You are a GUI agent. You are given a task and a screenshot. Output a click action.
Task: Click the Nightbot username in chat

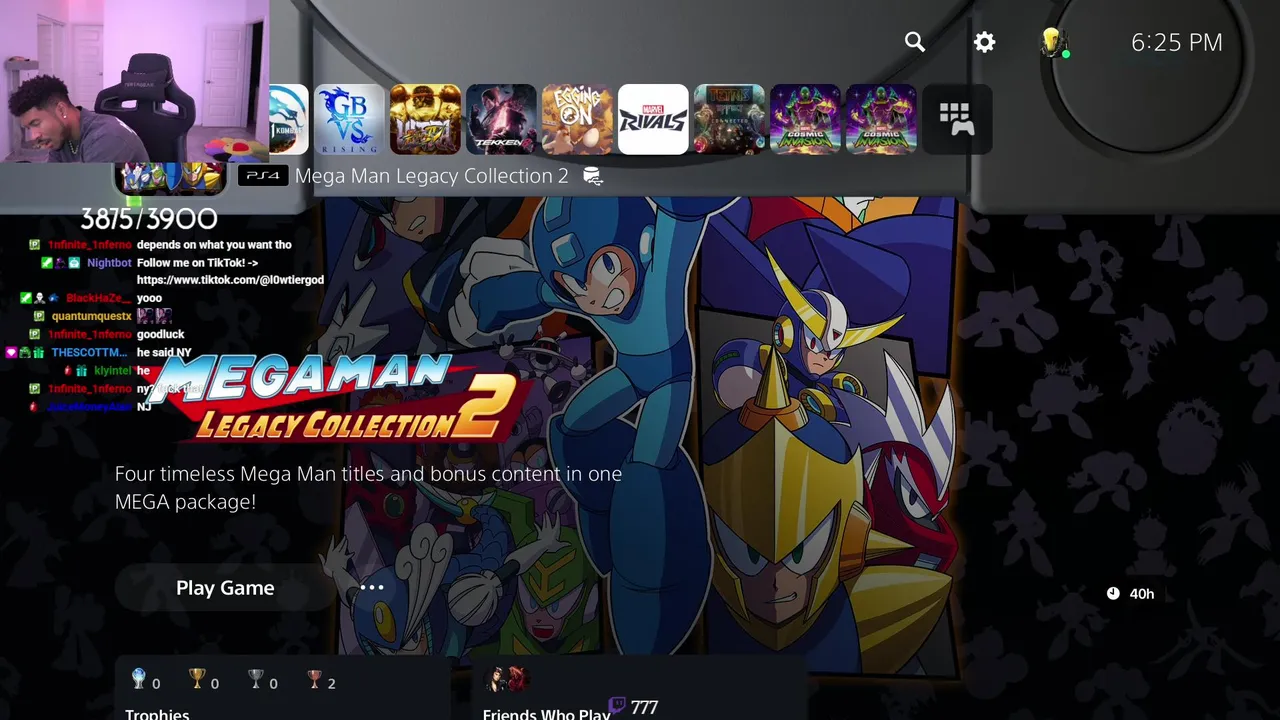click(109, 263)
